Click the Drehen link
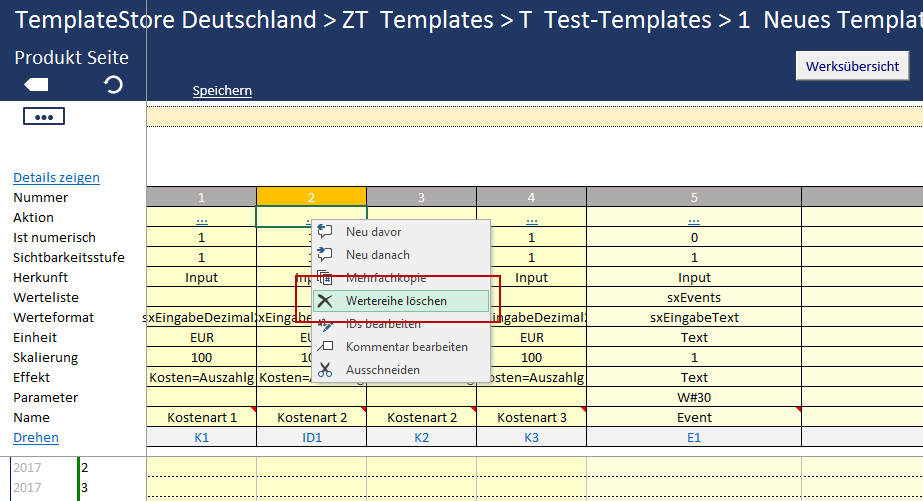The height and width of the screenshot is (501, 923). [x=36, y=438]
